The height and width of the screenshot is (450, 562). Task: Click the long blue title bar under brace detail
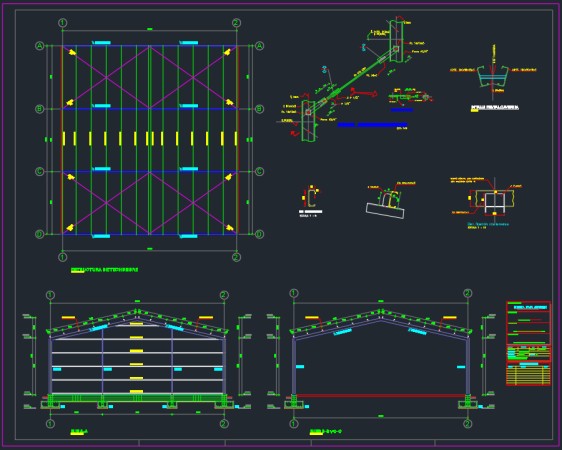(x=372, y=125)
